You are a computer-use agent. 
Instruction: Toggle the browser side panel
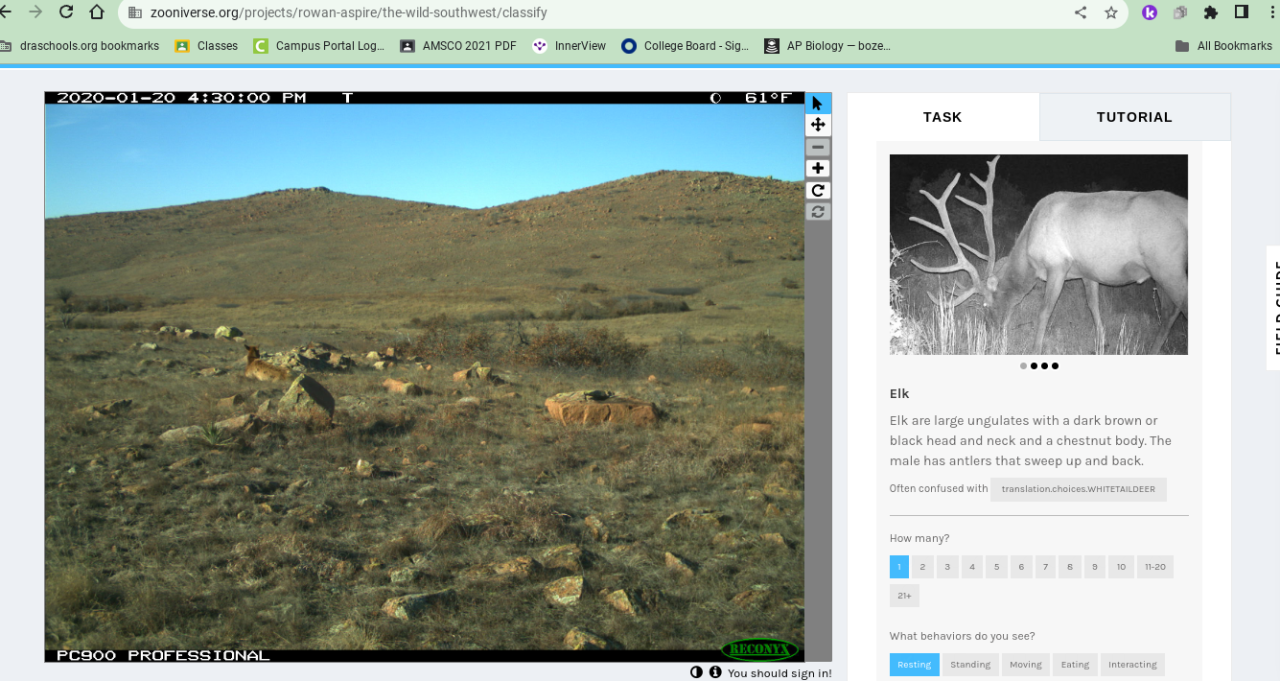(x=1241, y=13)
